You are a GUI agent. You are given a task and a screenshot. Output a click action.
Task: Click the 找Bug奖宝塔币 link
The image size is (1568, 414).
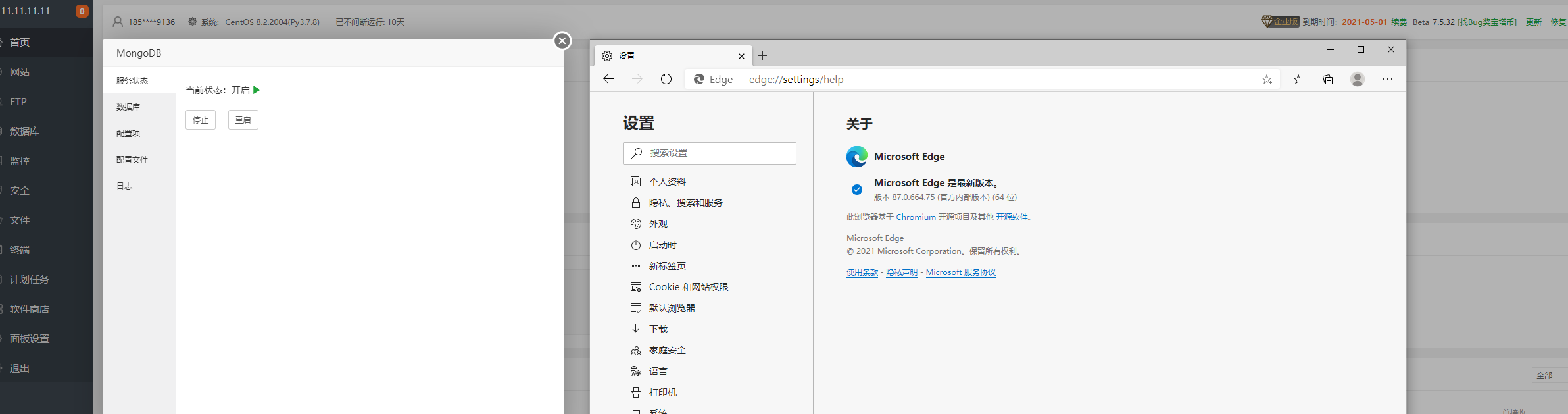tap(1487, 22)
